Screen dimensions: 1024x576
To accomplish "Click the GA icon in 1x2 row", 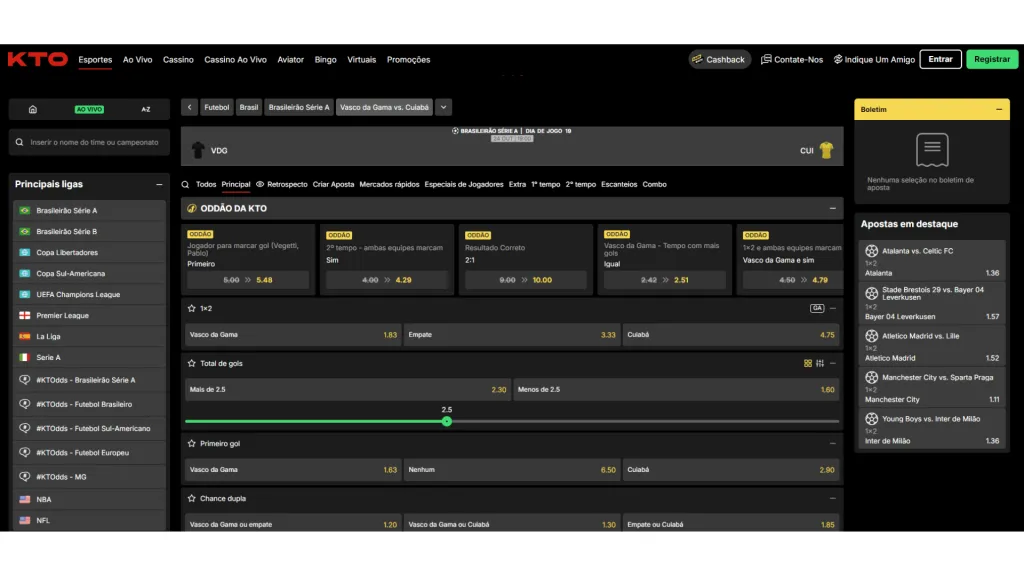I will [x=817, y=308].
